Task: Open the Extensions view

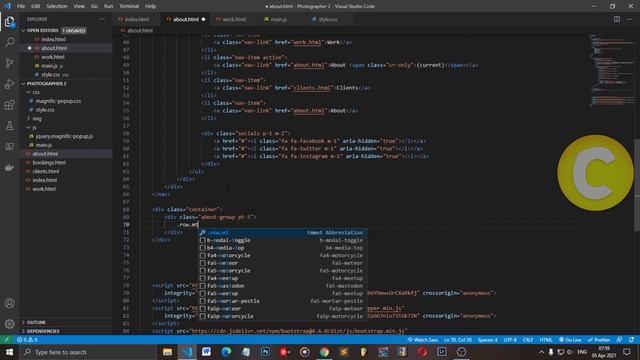Action: coord(9,105)
